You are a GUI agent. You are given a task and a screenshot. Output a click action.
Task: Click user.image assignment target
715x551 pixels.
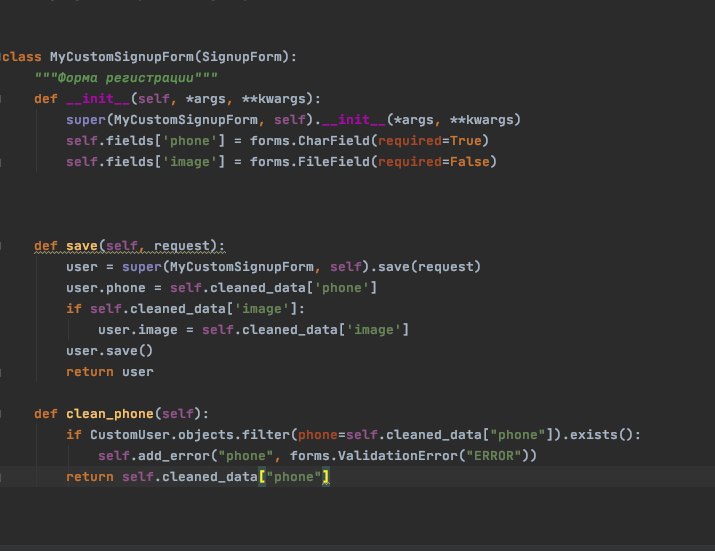138,330
